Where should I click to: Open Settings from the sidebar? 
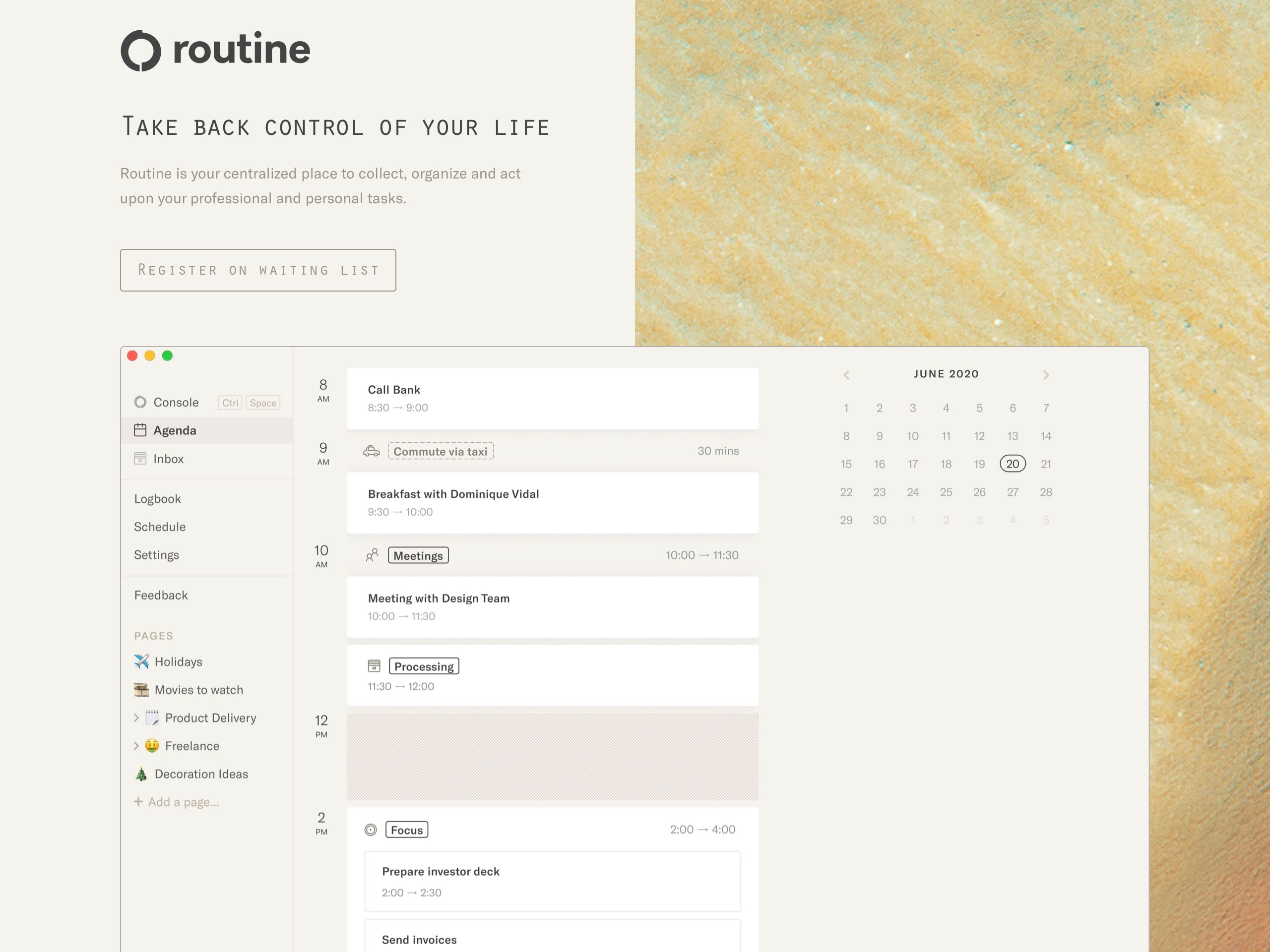(157, 555)
